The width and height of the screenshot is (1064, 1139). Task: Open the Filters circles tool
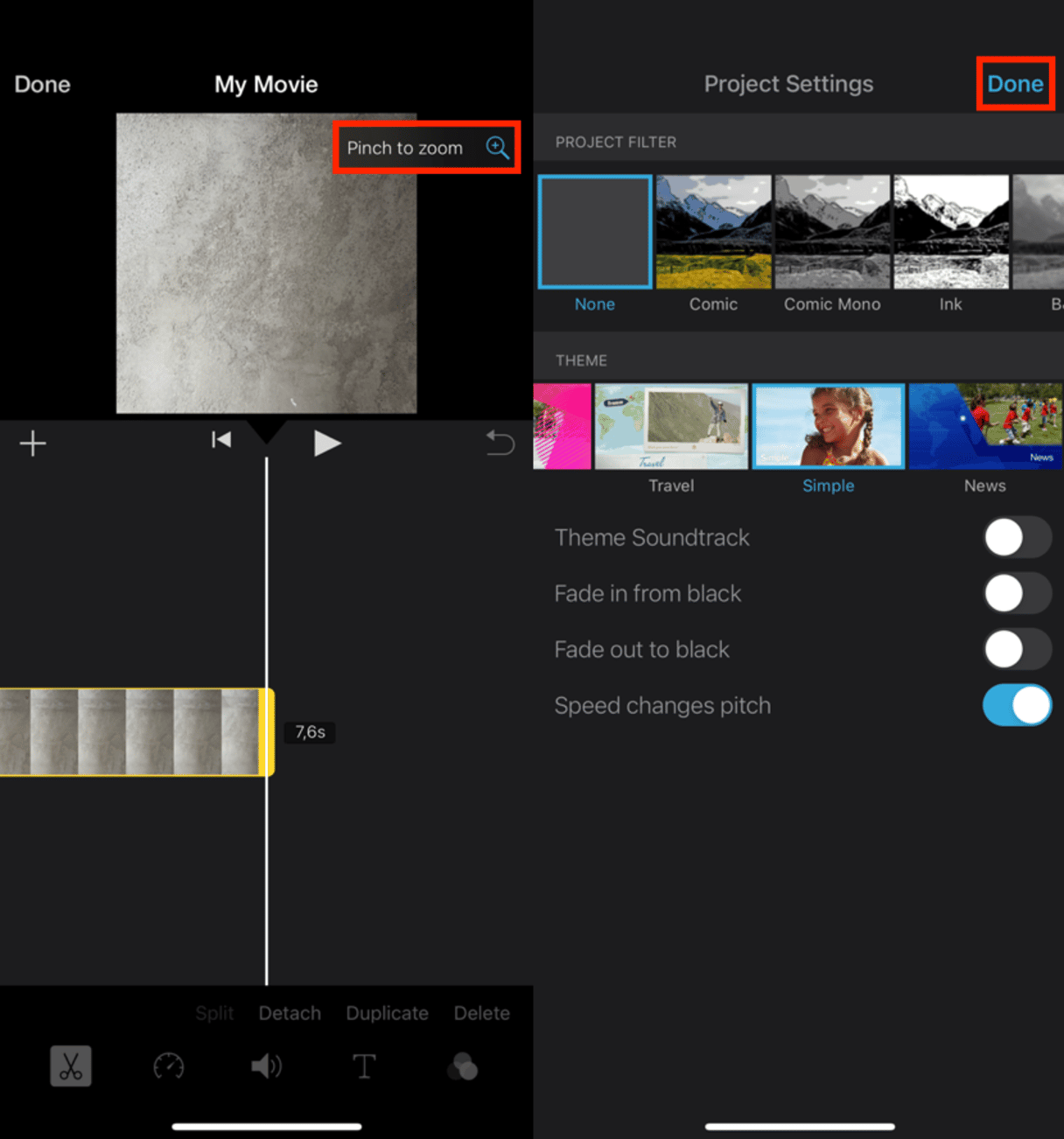tap(462, 1067)
